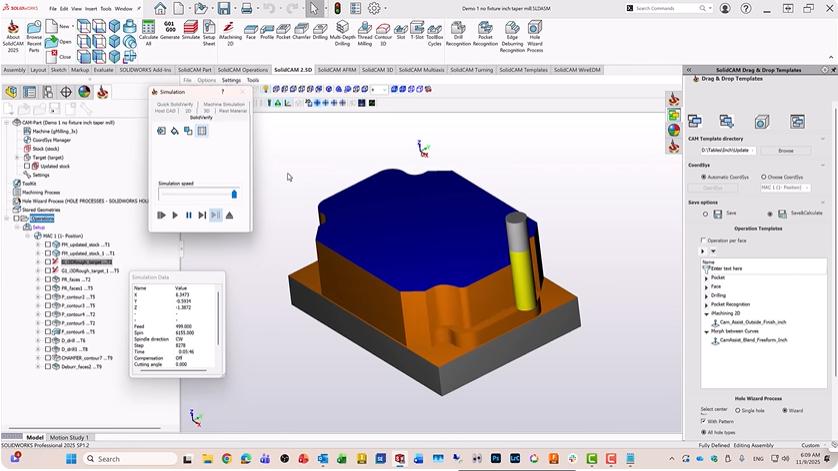The height and width of the screenshot is (471, 838).
Task: Open the MAC 1 position dropdown
Action: 785,188
